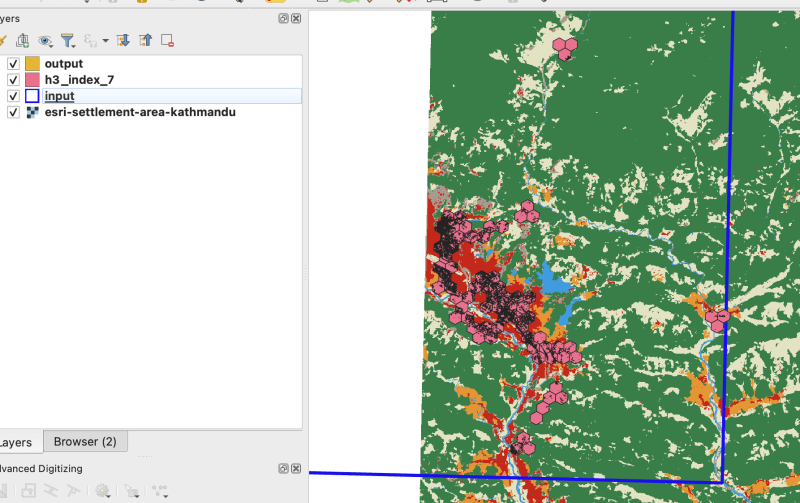Click the pink h3_index_7 color swatch
The height and width of the screenshot is (503, 800).
32,80
